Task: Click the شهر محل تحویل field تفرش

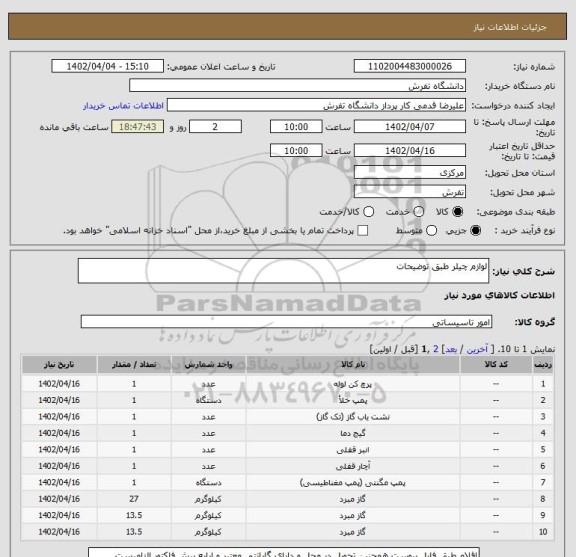Action: tap(410, 192)
